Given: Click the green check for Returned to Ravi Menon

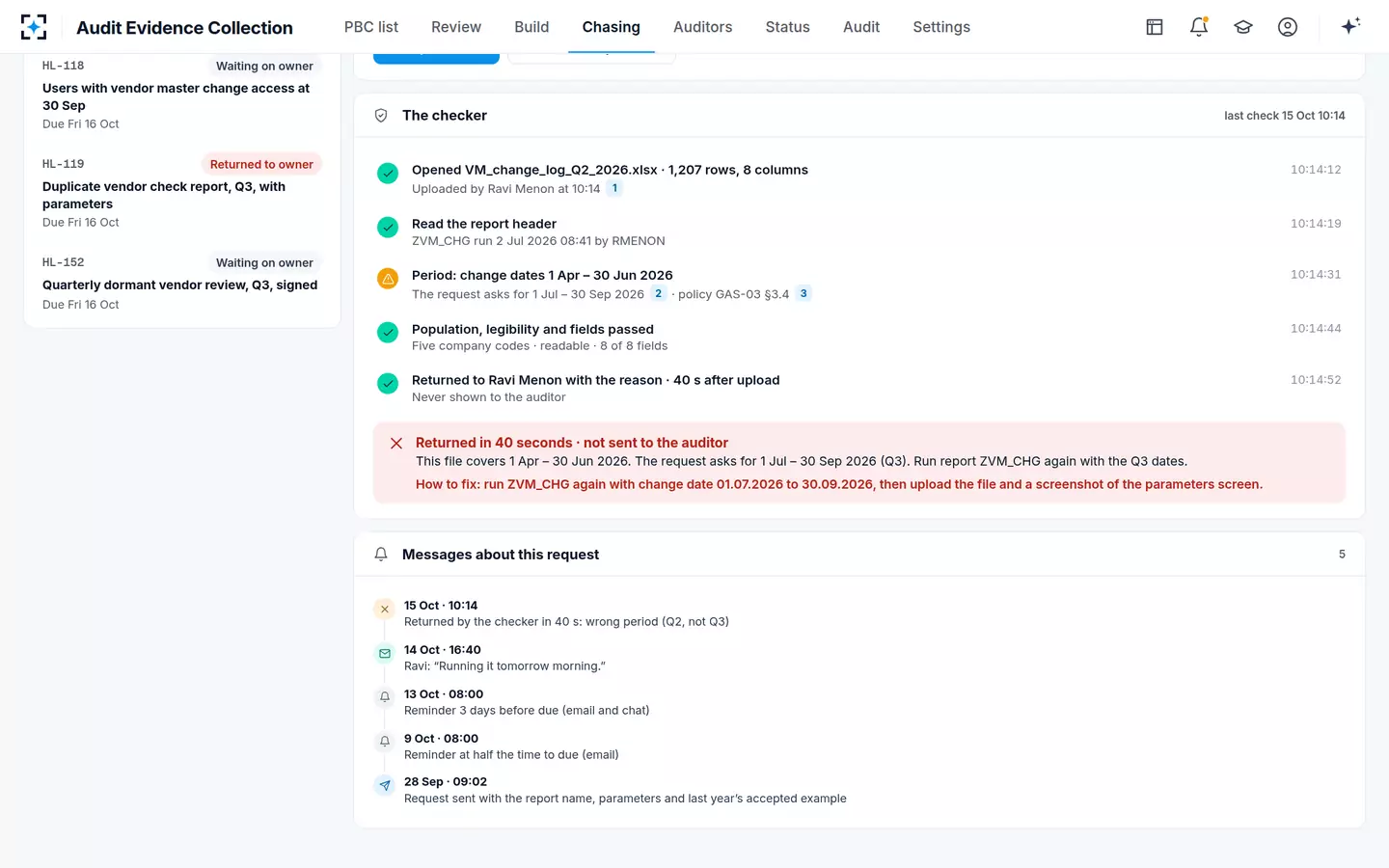Looking at the screenshot, I should pyautogui.click(x=388, y=384).
